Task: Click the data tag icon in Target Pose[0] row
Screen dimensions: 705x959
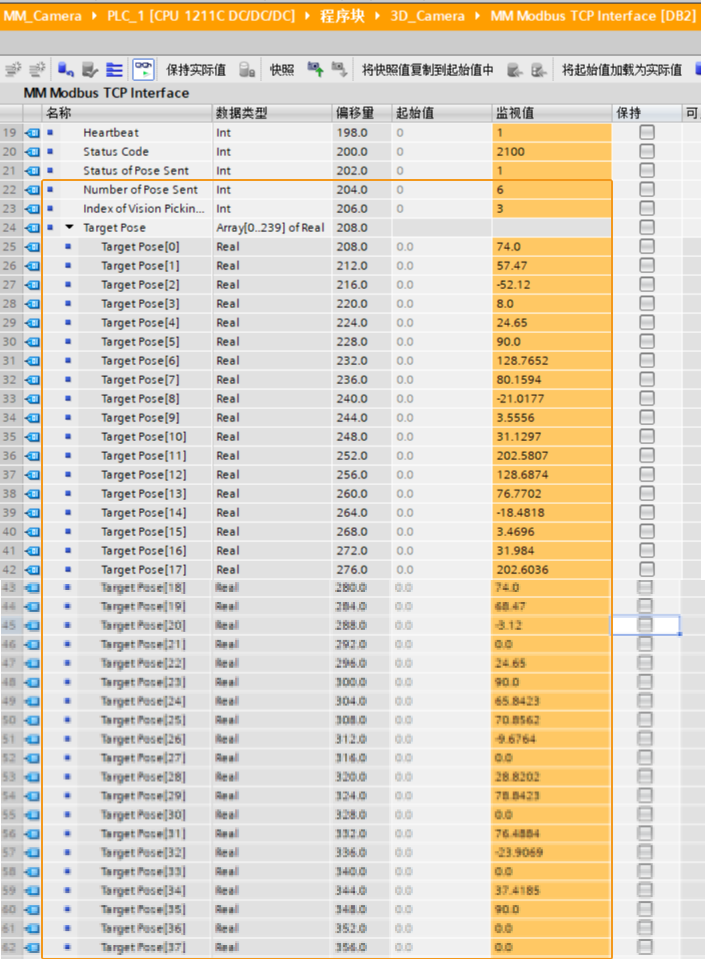Action: coord(32,246)
